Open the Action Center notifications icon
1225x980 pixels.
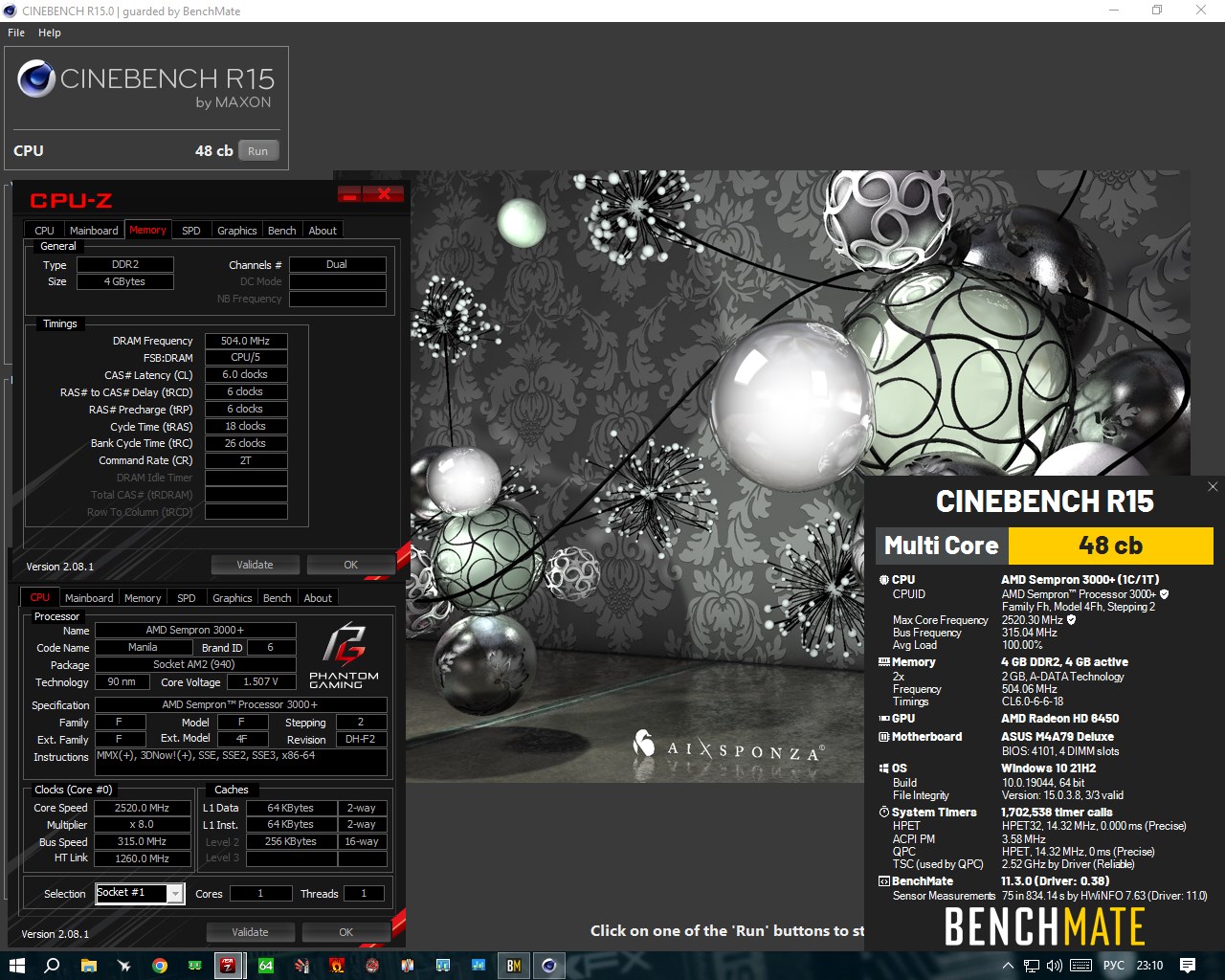pos(1188,966)
